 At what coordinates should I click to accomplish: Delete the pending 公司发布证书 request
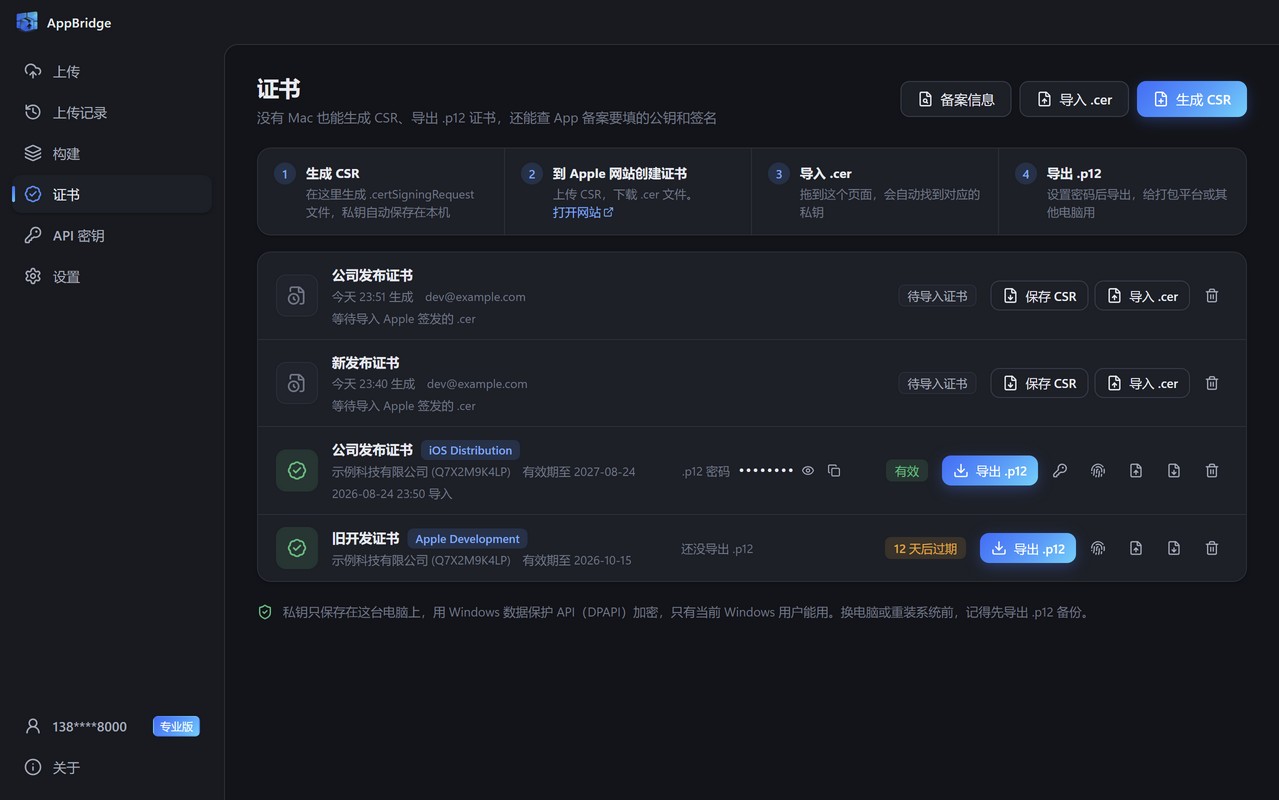[1212, 296]
